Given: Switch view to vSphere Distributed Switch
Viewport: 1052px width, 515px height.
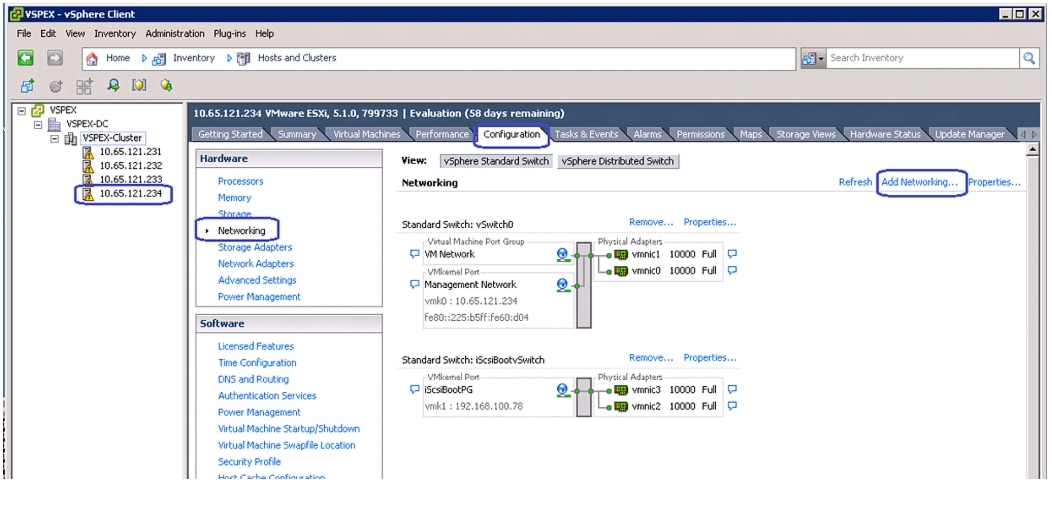Looking at the screenshot, I should (617, 161).
